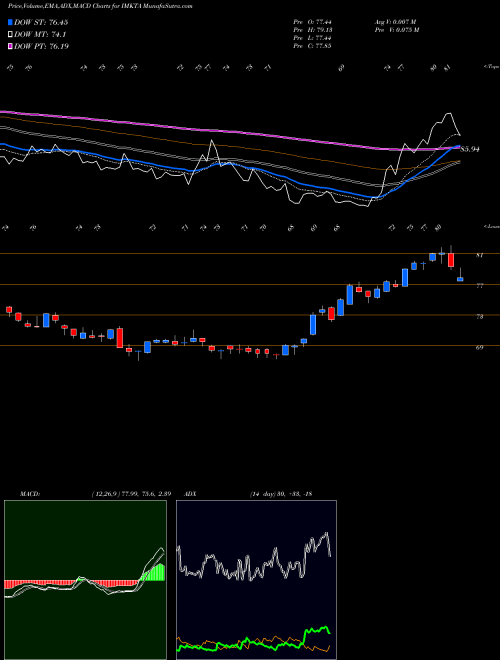Open the ADX indicator chart panel
The height and width of the screenshot is (660, 500).
[256, 580]
